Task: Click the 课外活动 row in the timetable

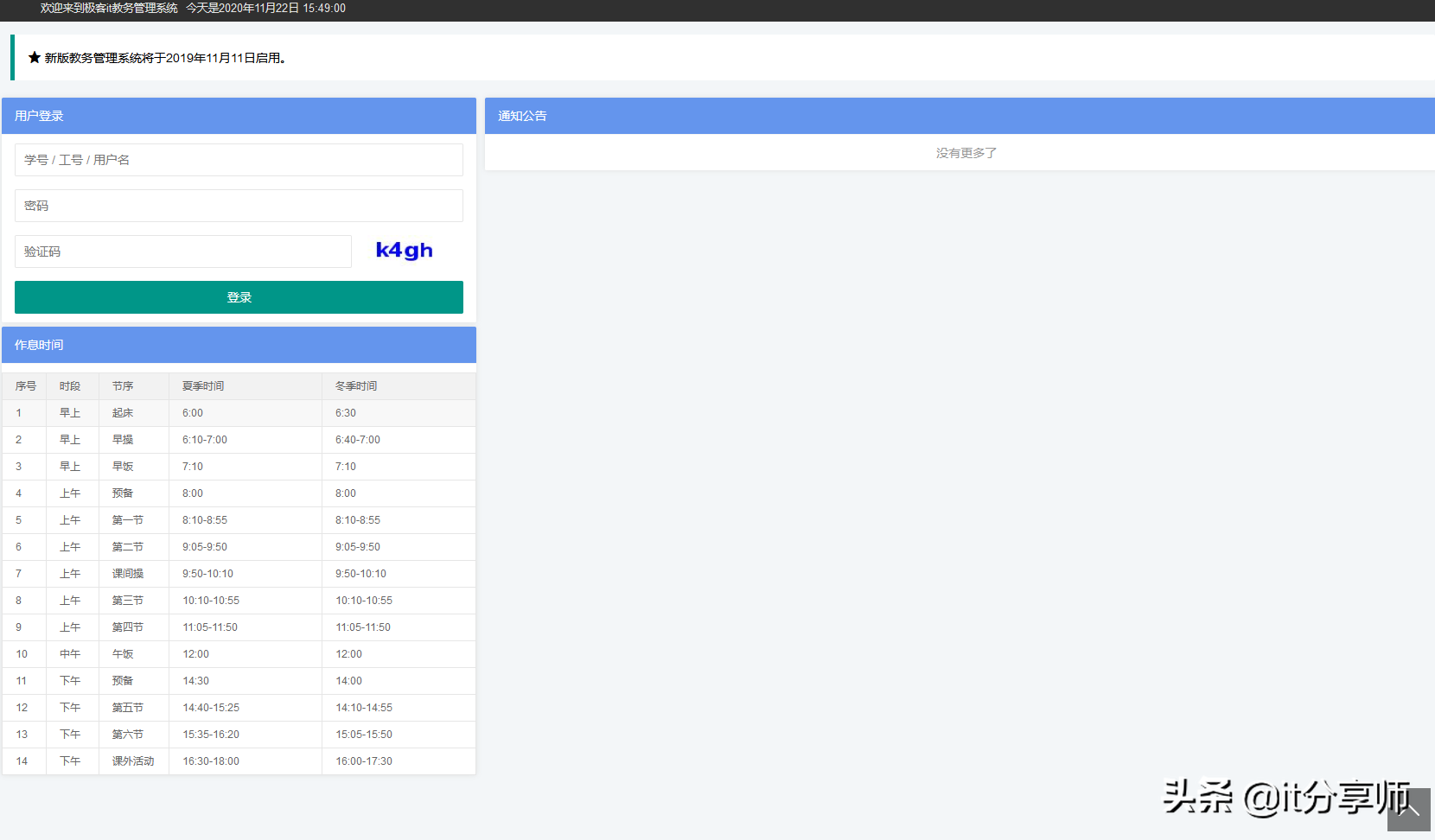Action: click(132, 760)
